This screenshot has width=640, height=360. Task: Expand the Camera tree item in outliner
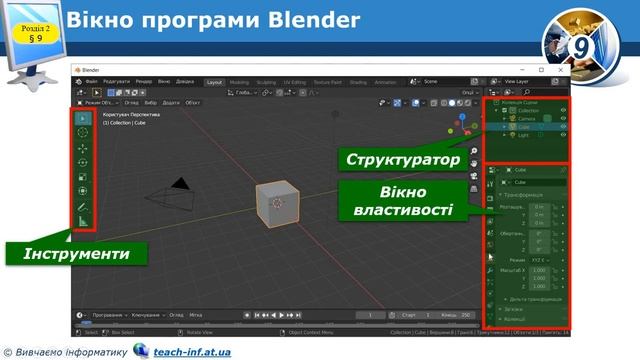click(504, 119)
